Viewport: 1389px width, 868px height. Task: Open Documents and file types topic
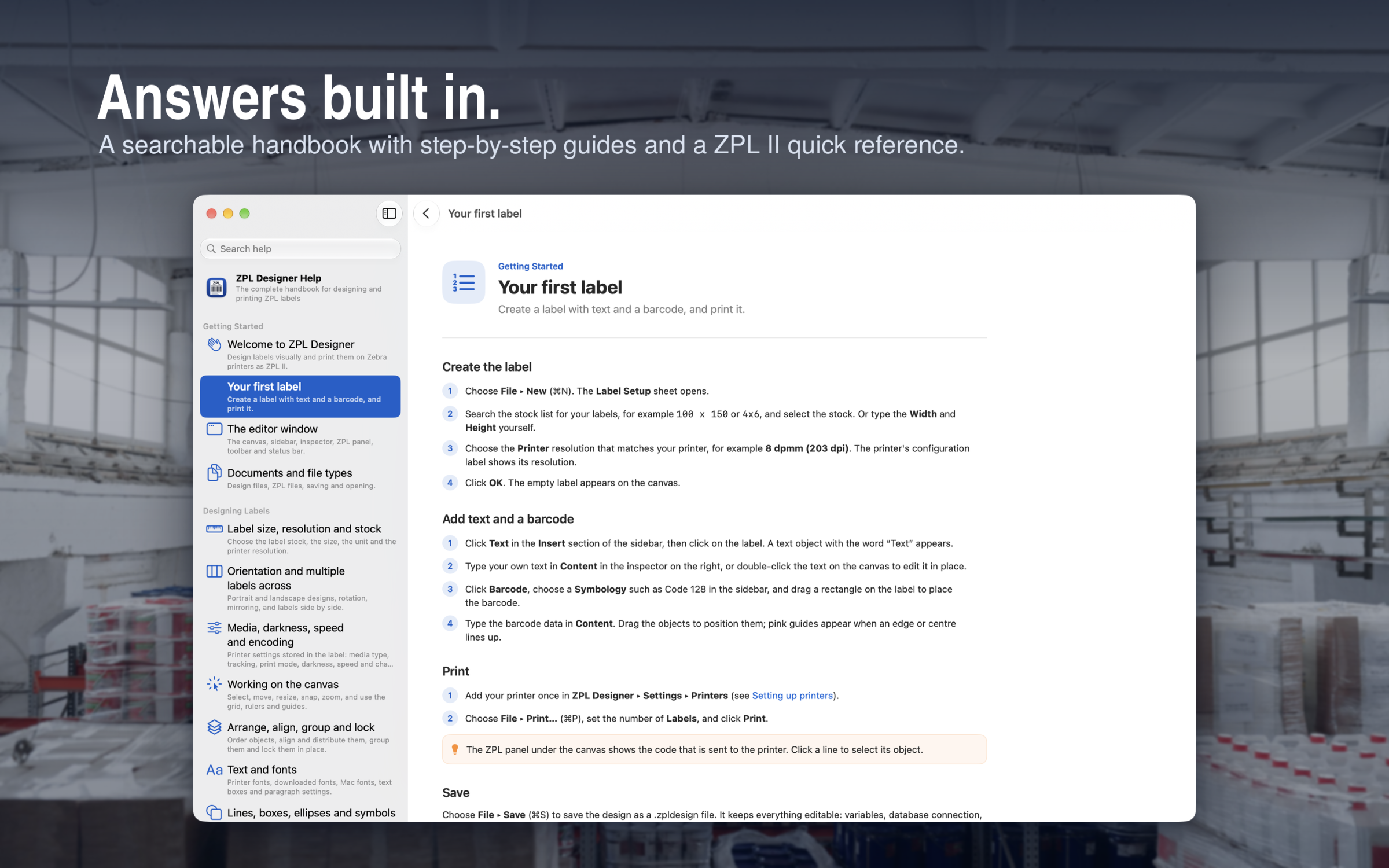(300, 478)
